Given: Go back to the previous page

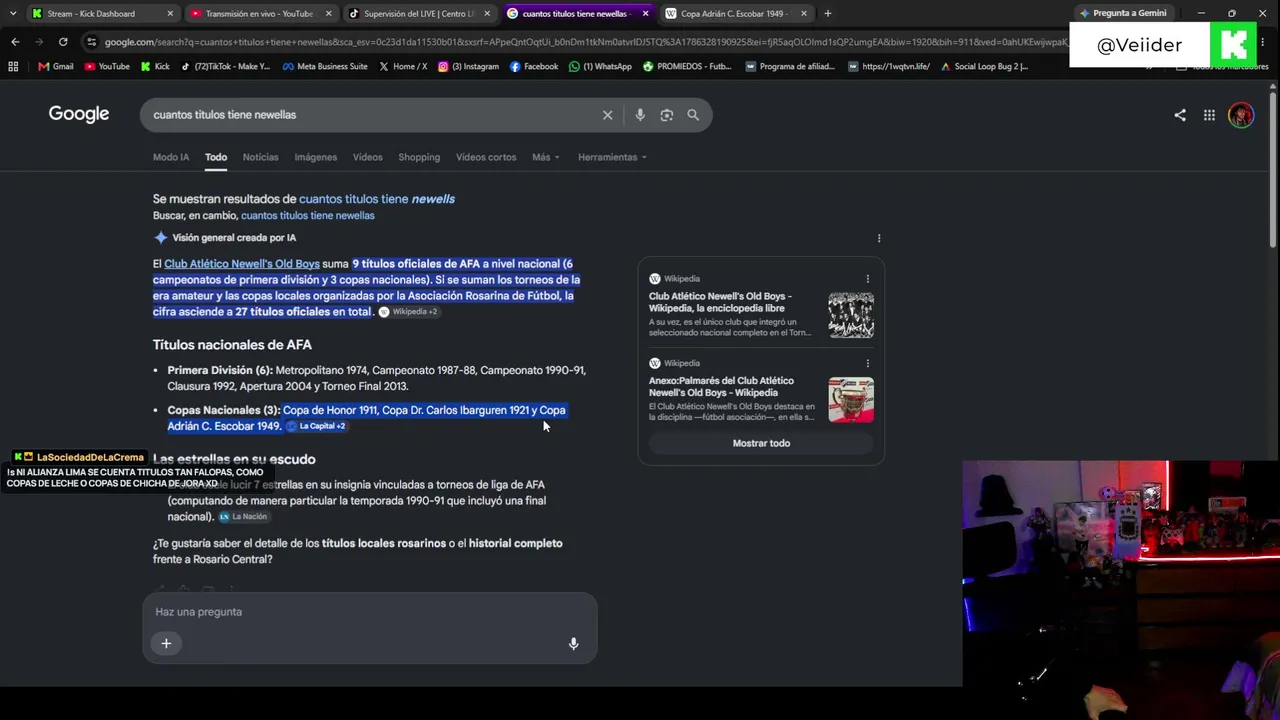Looking at the screenshot, I should [x=15, y=42].
